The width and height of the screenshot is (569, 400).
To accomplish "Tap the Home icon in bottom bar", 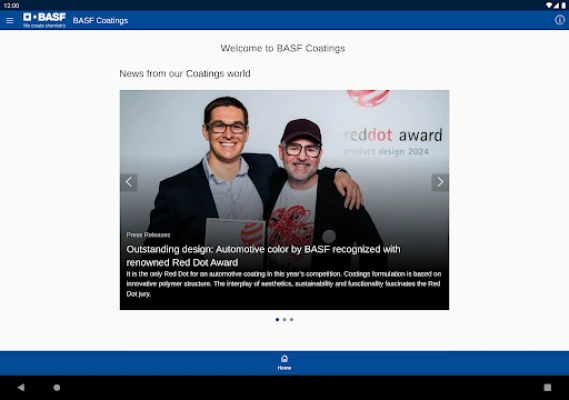I will (x=284, y=359).
